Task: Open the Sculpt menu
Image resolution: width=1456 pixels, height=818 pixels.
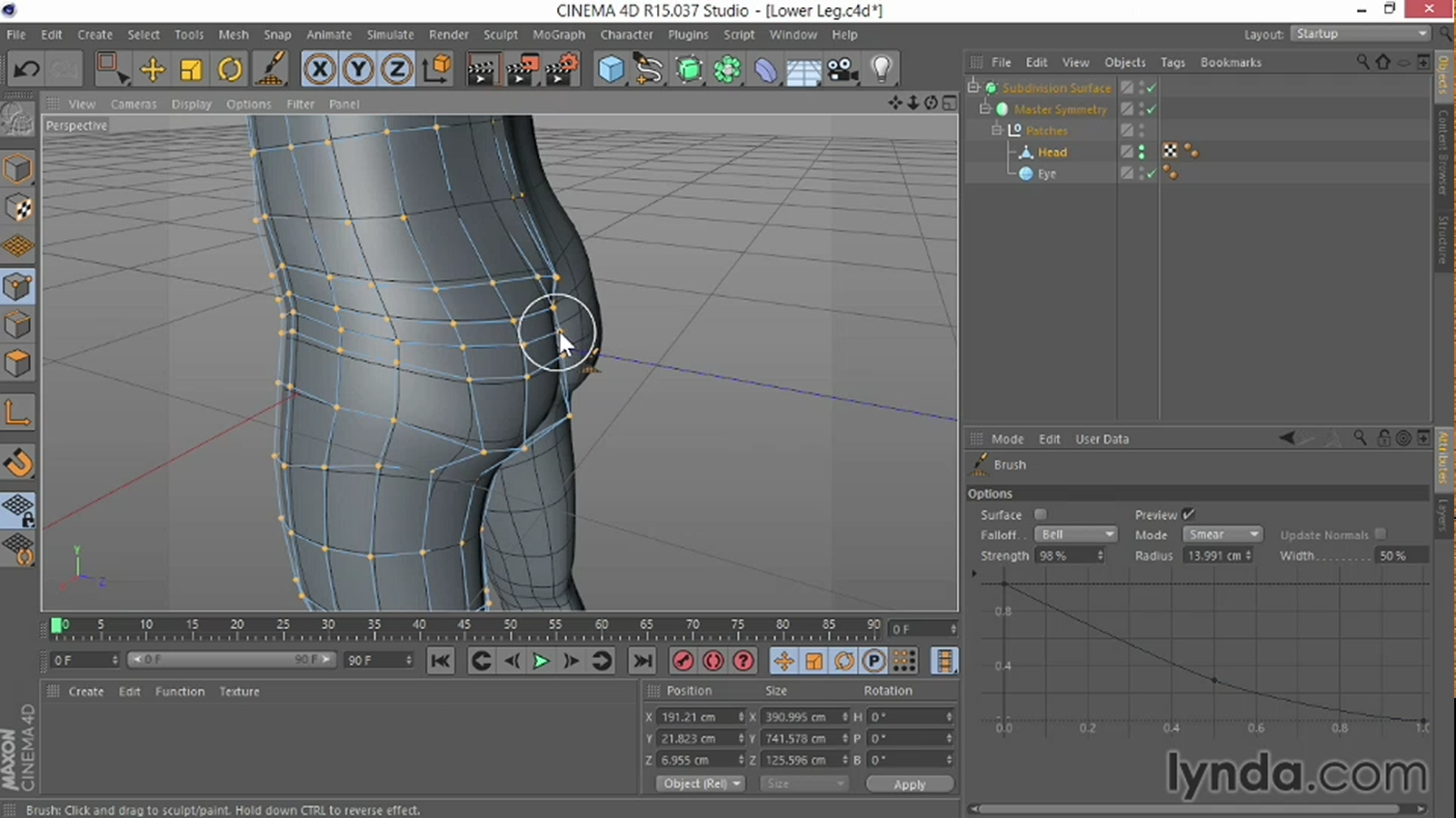Action: click(500, 35)
